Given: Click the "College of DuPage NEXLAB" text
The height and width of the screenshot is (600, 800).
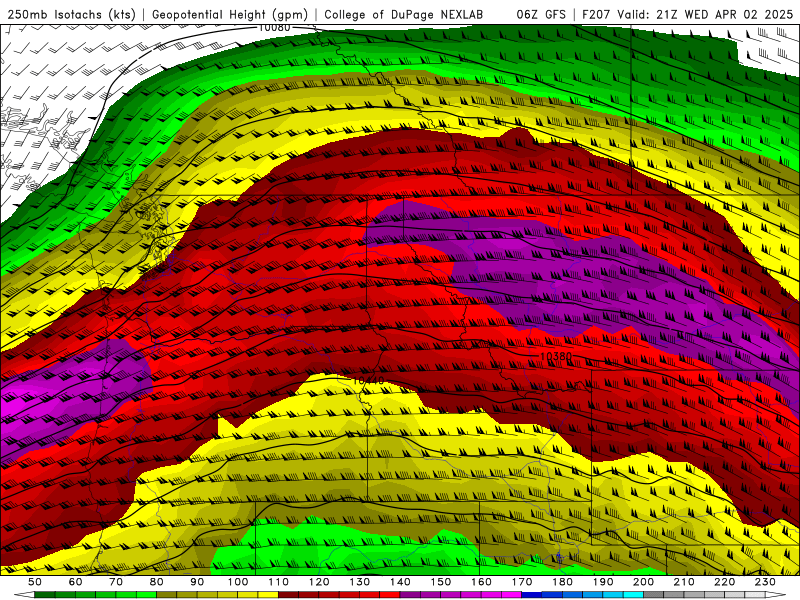Looking at the screenshot, I should (x=403, y=14).
